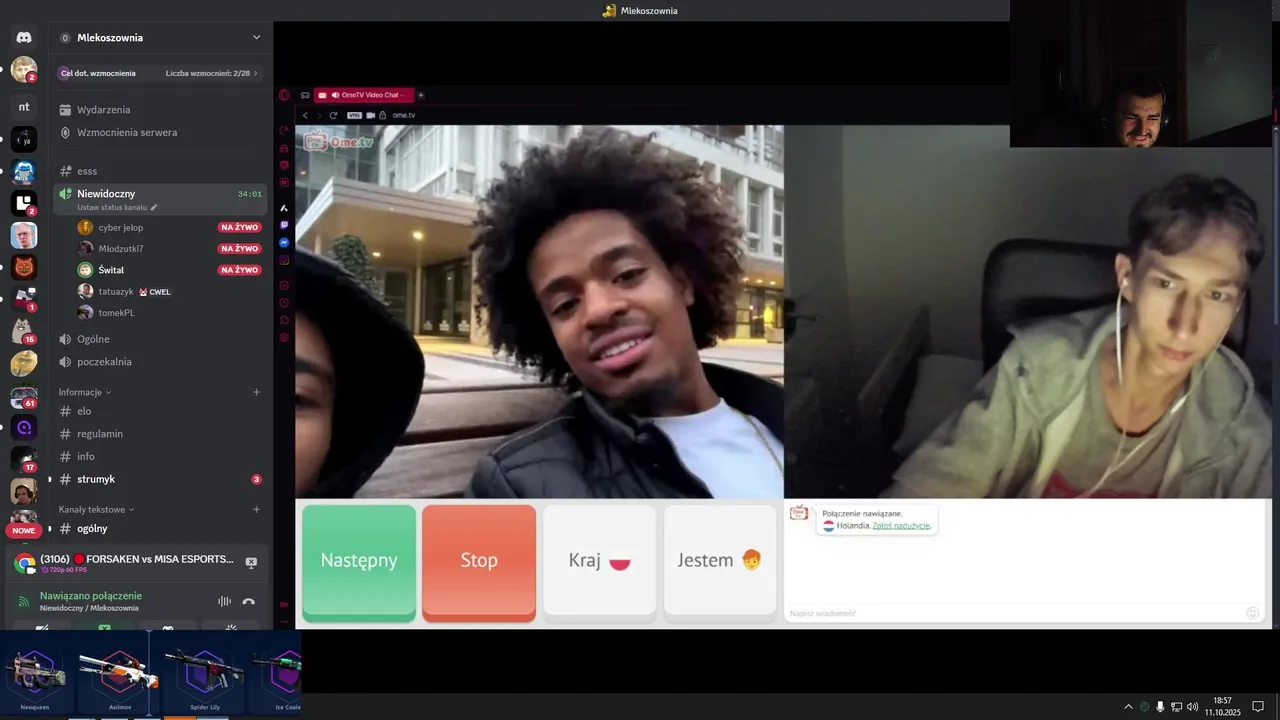Add channel to Informacje category
This screenshot has height=720, width=1280.
[x=256, y=392]
